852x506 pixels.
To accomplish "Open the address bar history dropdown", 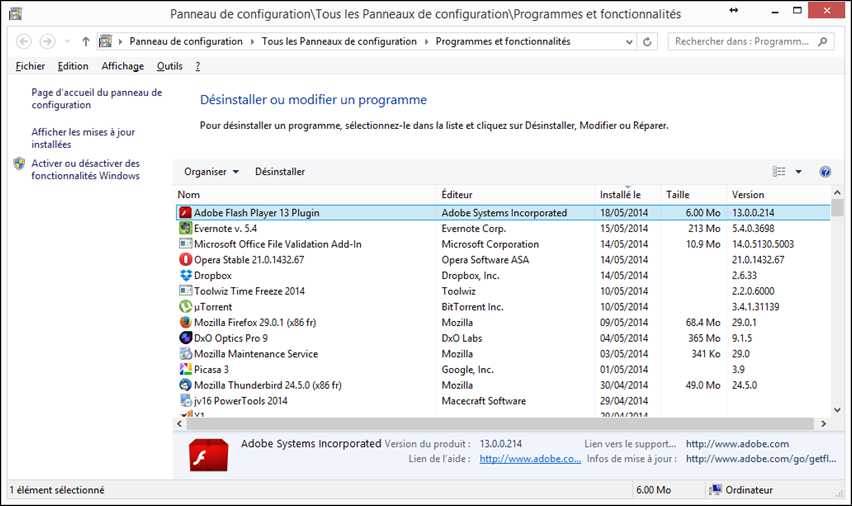I will pos(629,42).
